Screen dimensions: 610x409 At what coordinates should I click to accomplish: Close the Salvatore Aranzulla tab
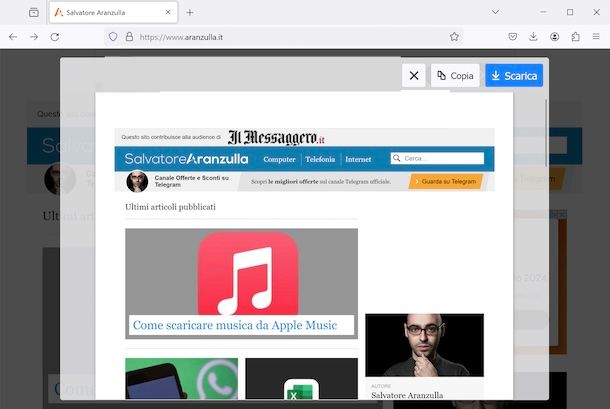click(168, 12)
